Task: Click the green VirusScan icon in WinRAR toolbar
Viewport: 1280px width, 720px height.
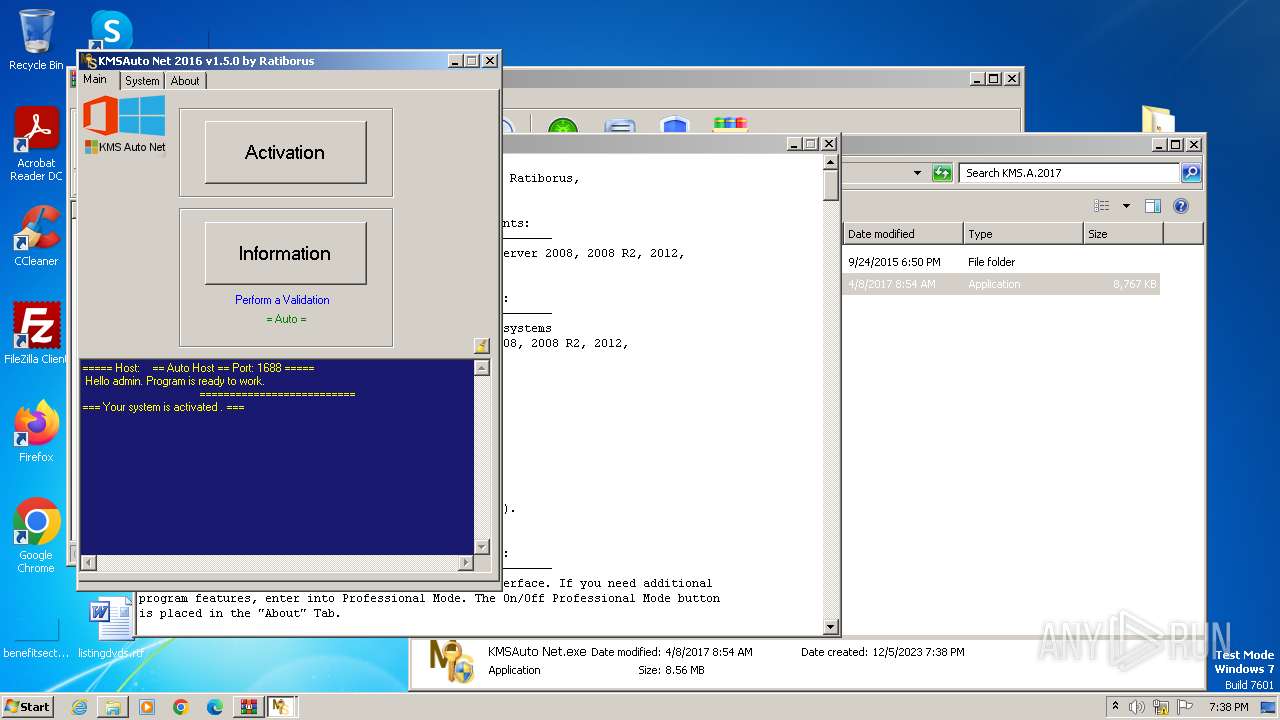Action: tap(563, 127)
